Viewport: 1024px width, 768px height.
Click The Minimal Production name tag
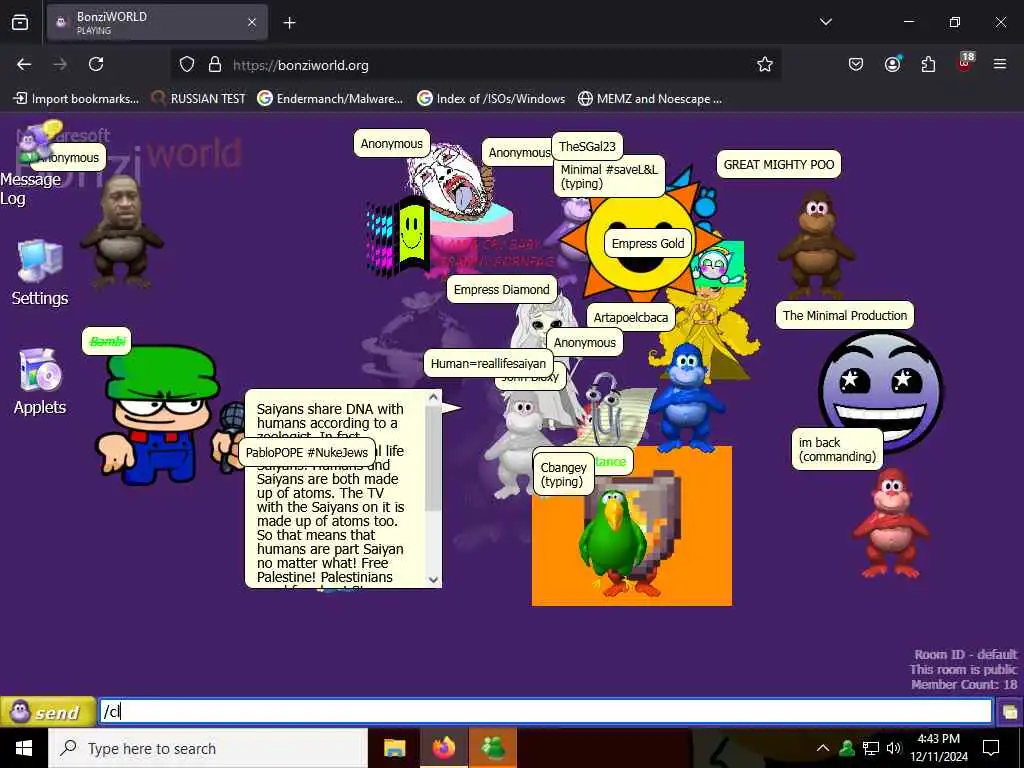point(844,315)
